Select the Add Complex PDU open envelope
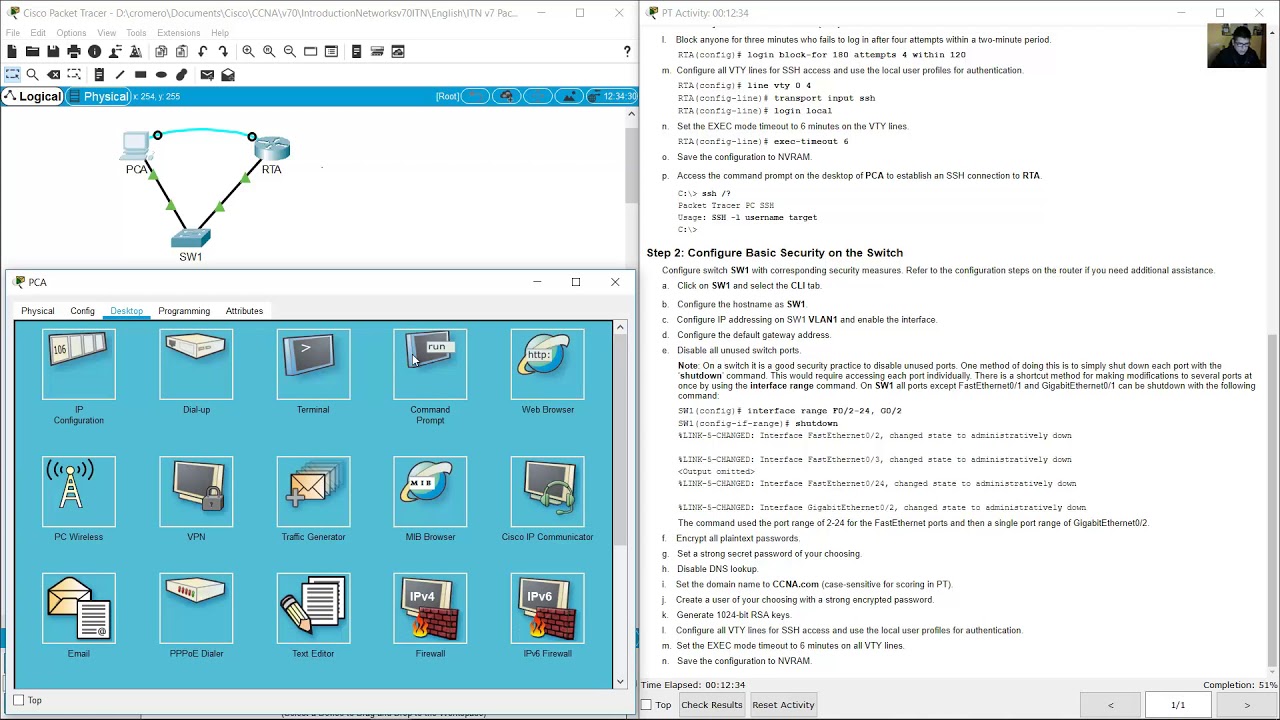This screenshot has width=1280, height=720. (228, 74)
